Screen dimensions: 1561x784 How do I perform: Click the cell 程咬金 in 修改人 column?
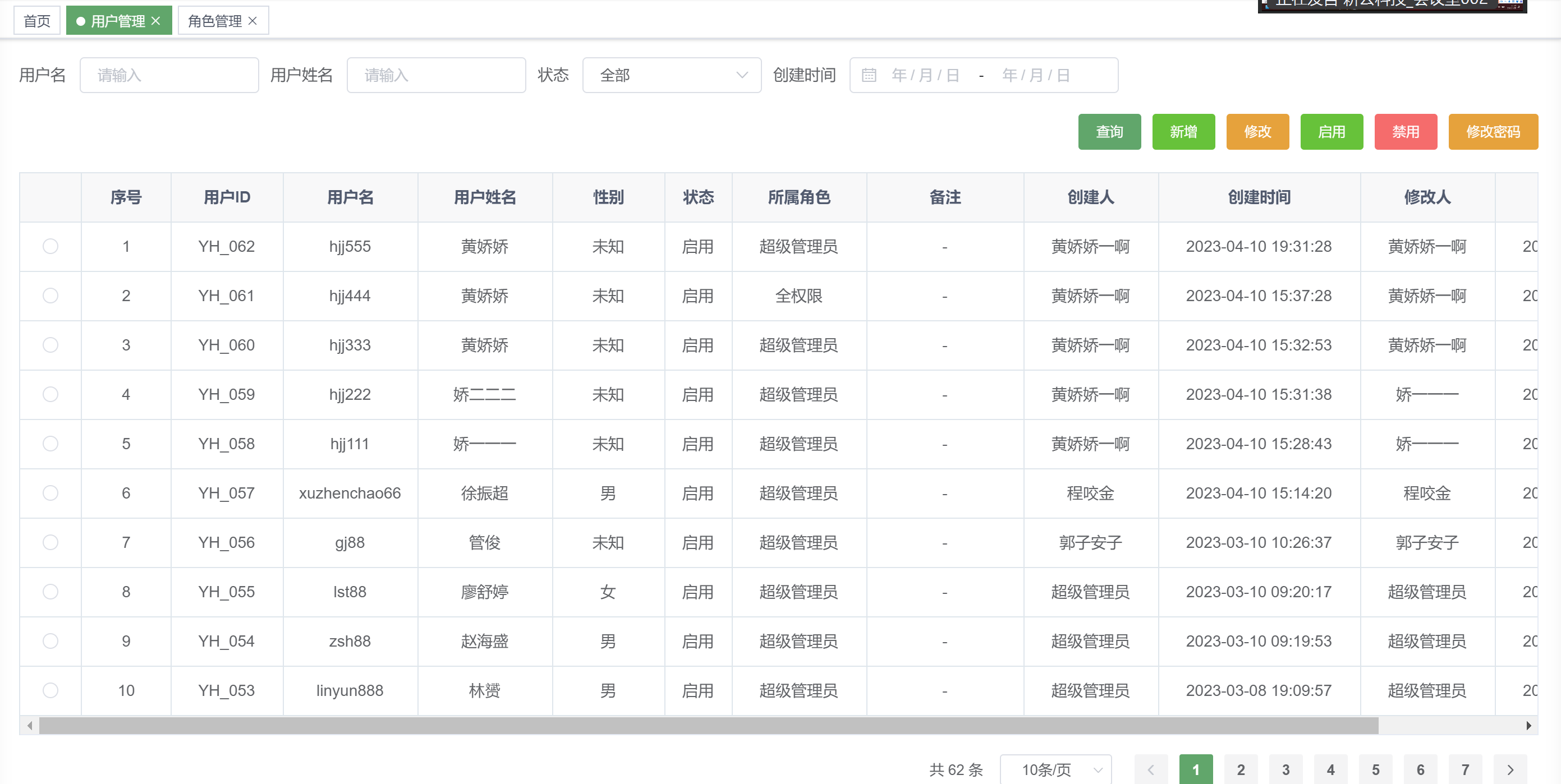[x=1427, y=493]
